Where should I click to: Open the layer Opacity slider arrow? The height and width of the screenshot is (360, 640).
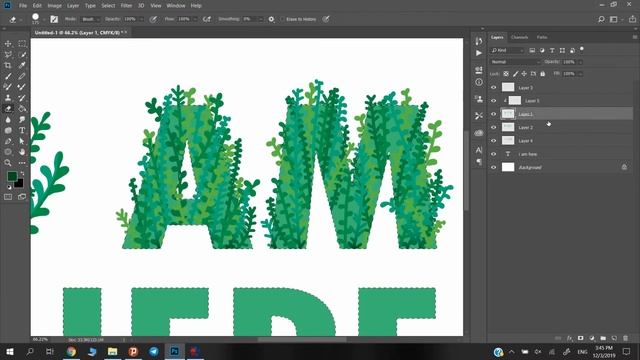click(x=580, y=62)
